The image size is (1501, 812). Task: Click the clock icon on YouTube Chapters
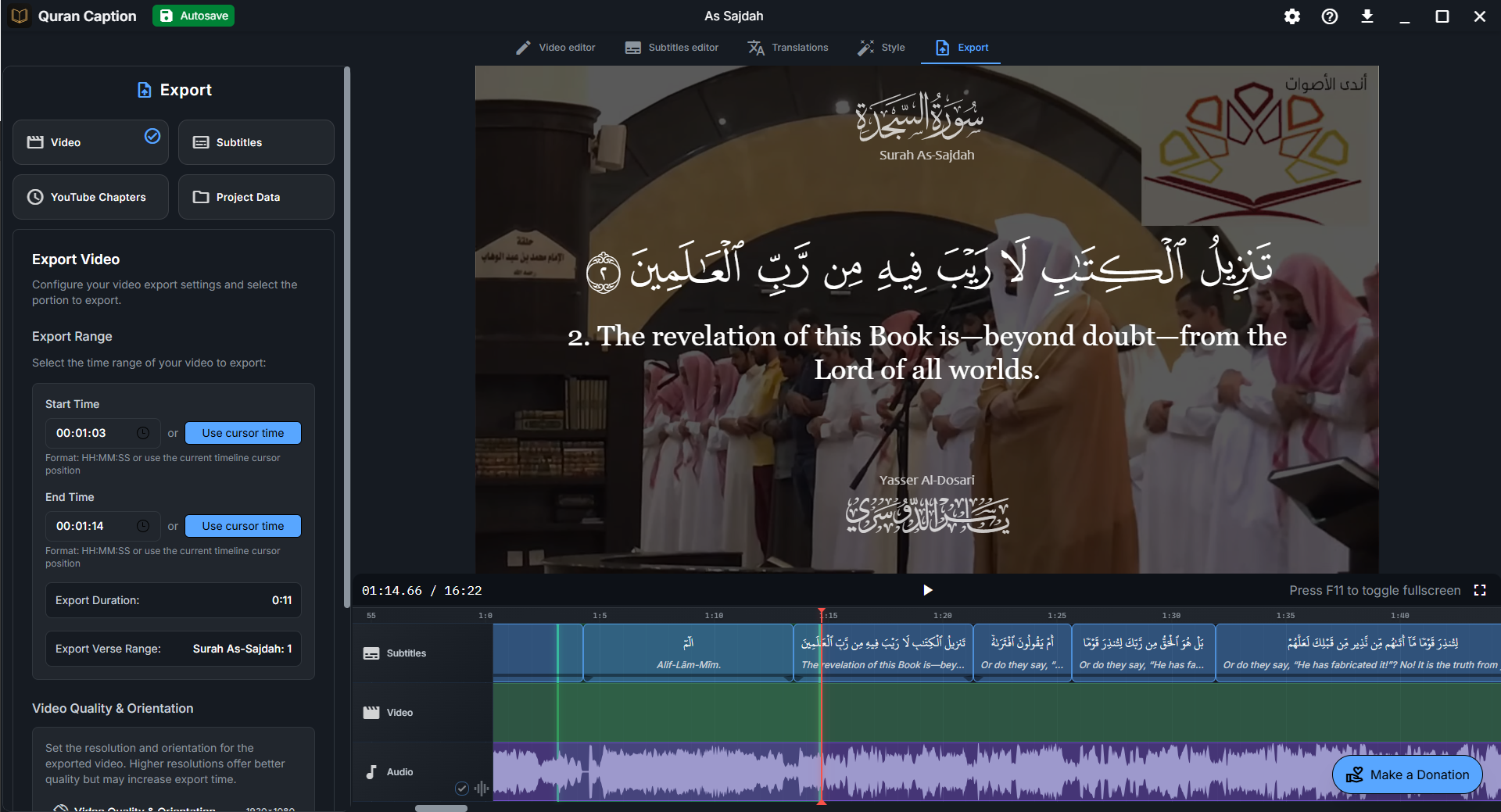tap(35, 197)
